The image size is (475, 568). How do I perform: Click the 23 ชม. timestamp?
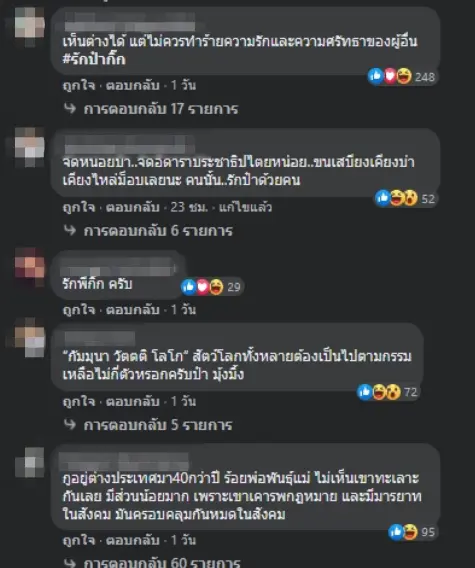click(x=189, y=207)
